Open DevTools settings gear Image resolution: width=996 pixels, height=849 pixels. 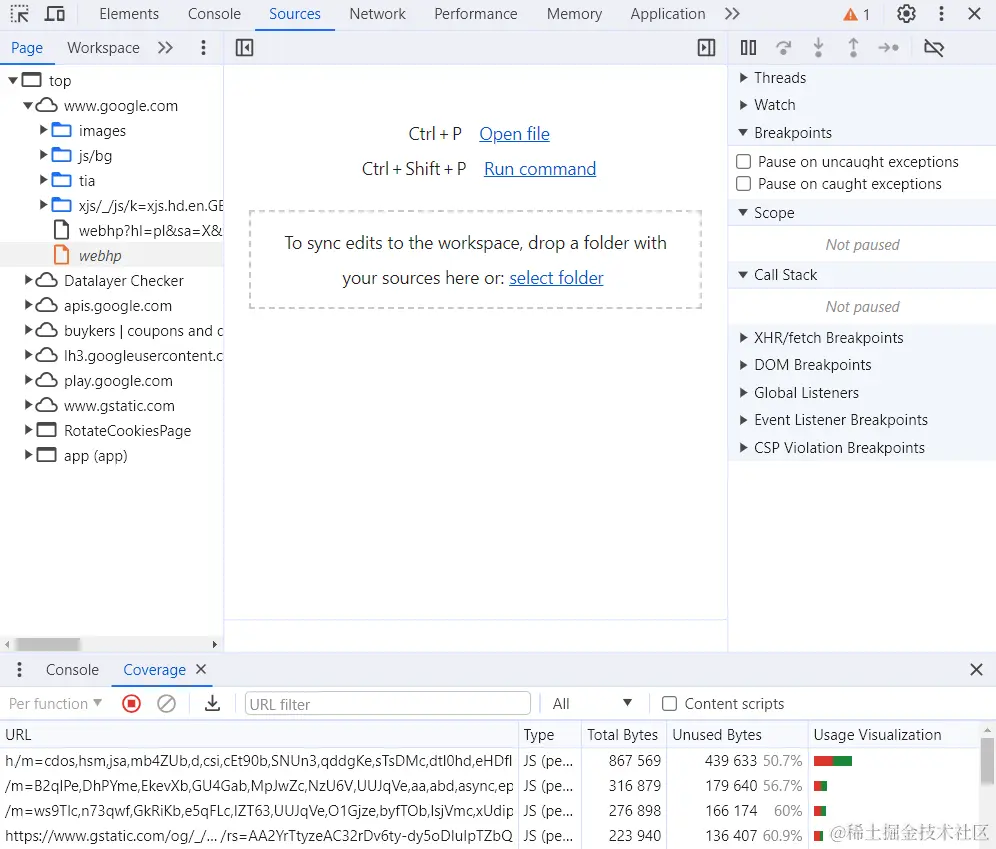[906, 14]
